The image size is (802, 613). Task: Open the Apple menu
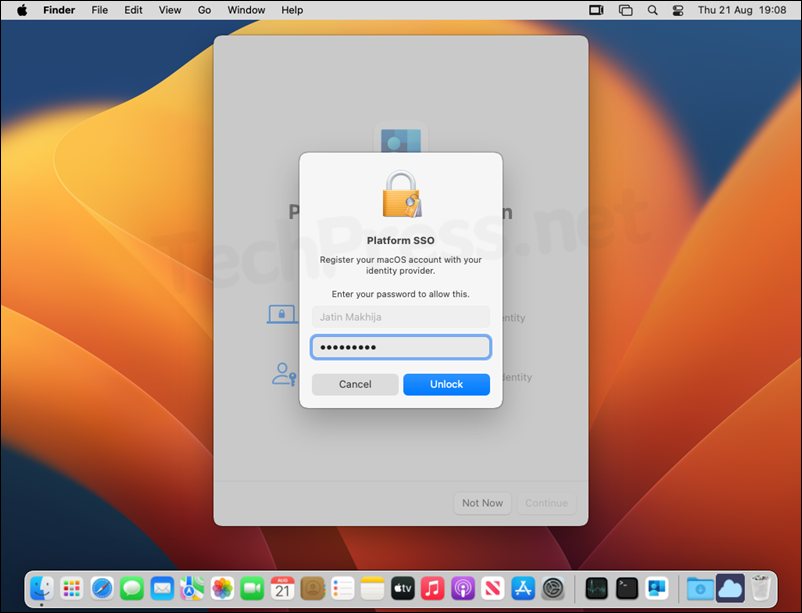(22, 10)
